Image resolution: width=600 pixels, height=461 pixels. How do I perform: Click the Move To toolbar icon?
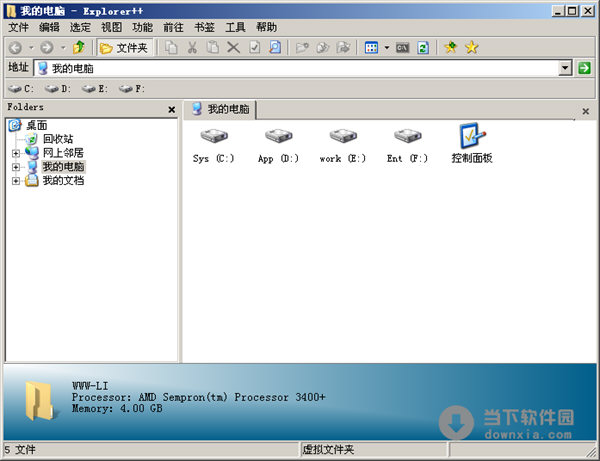tap(343, 48)
